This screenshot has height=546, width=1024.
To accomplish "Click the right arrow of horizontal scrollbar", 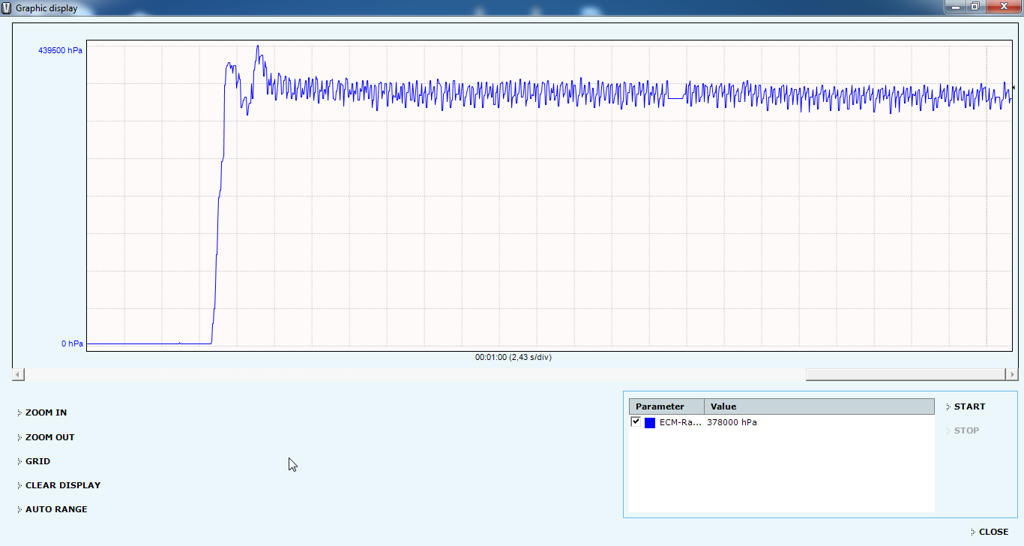I will tap(1012, 375).
